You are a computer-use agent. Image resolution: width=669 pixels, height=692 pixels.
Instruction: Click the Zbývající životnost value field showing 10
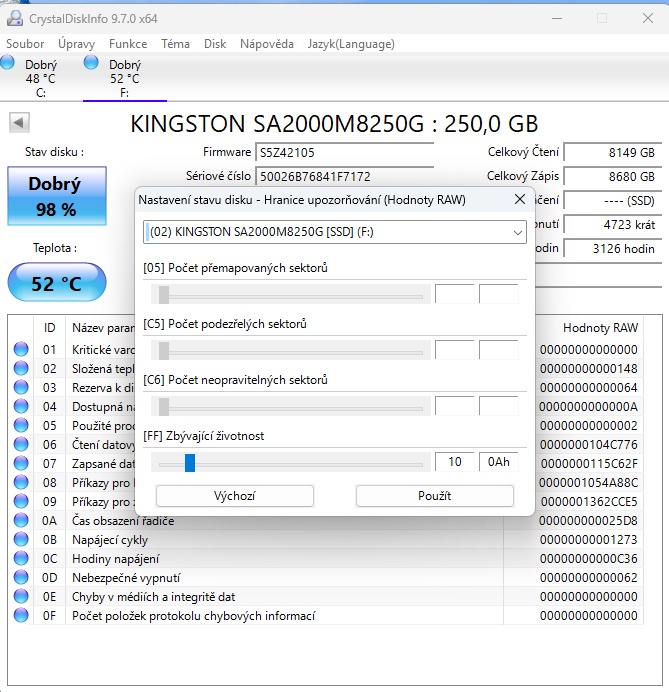pos(455,462)
